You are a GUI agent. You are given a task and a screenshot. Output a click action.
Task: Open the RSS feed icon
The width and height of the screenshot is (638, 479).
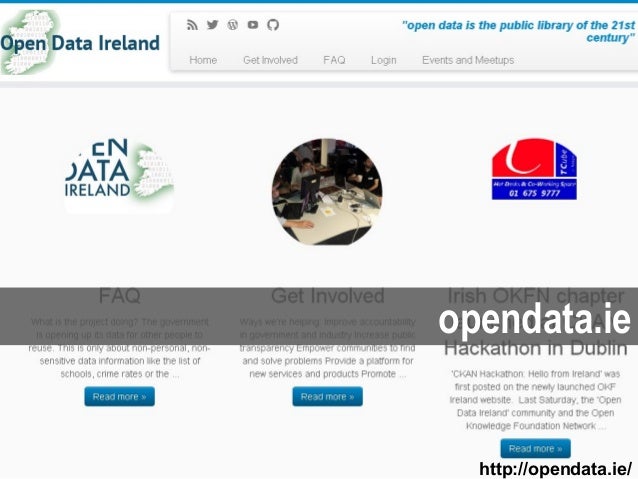click(192, 25)
